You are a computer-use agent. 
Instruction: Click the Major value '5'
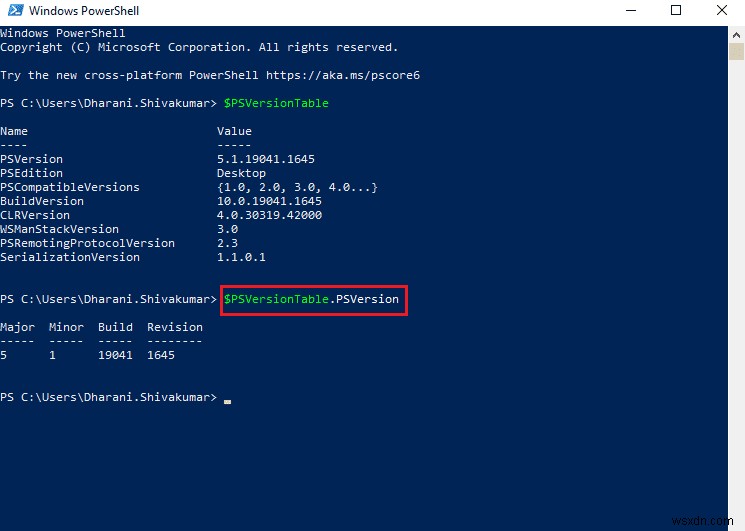(x=4, y=355)
